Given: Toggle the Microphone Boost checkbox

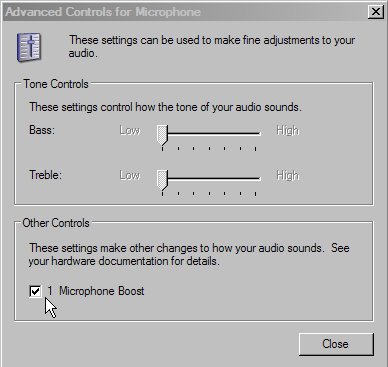Looking at the screenshot, I should (x=35, y=291).
